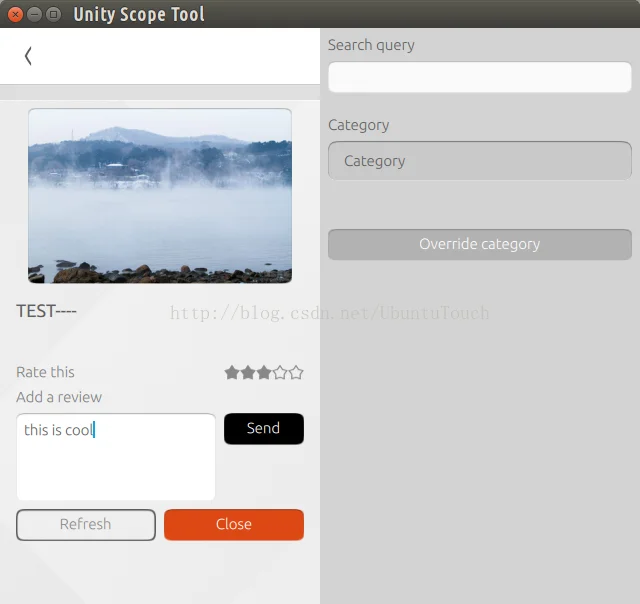Close the Unity Scope Tool window
Screen dimensions: 640x604
coord(15,14)
